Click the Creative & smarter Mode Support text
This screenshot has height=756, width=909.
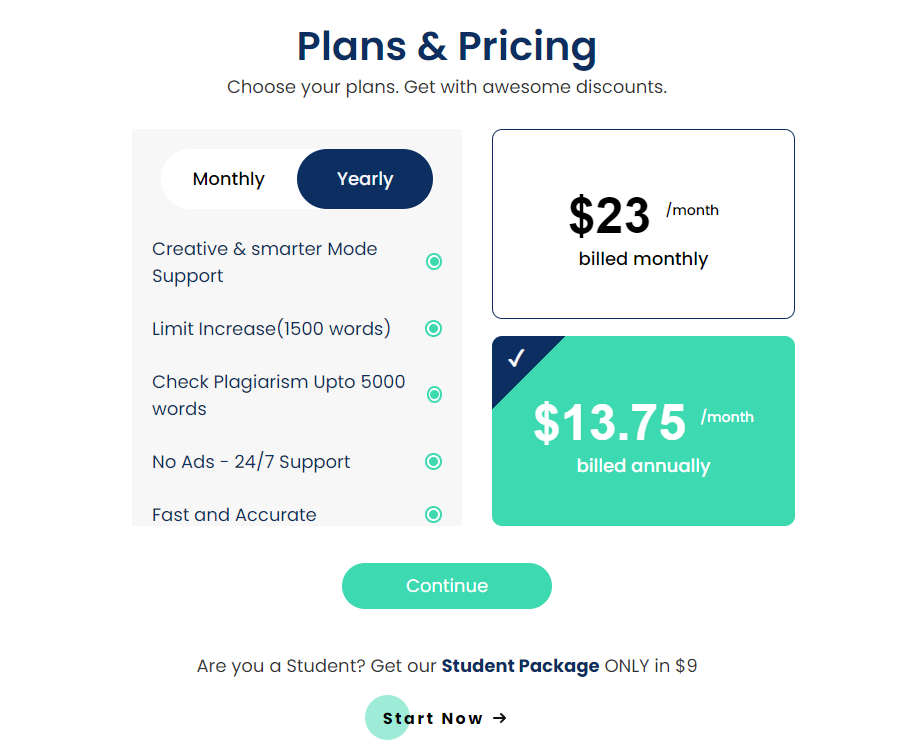265,262
